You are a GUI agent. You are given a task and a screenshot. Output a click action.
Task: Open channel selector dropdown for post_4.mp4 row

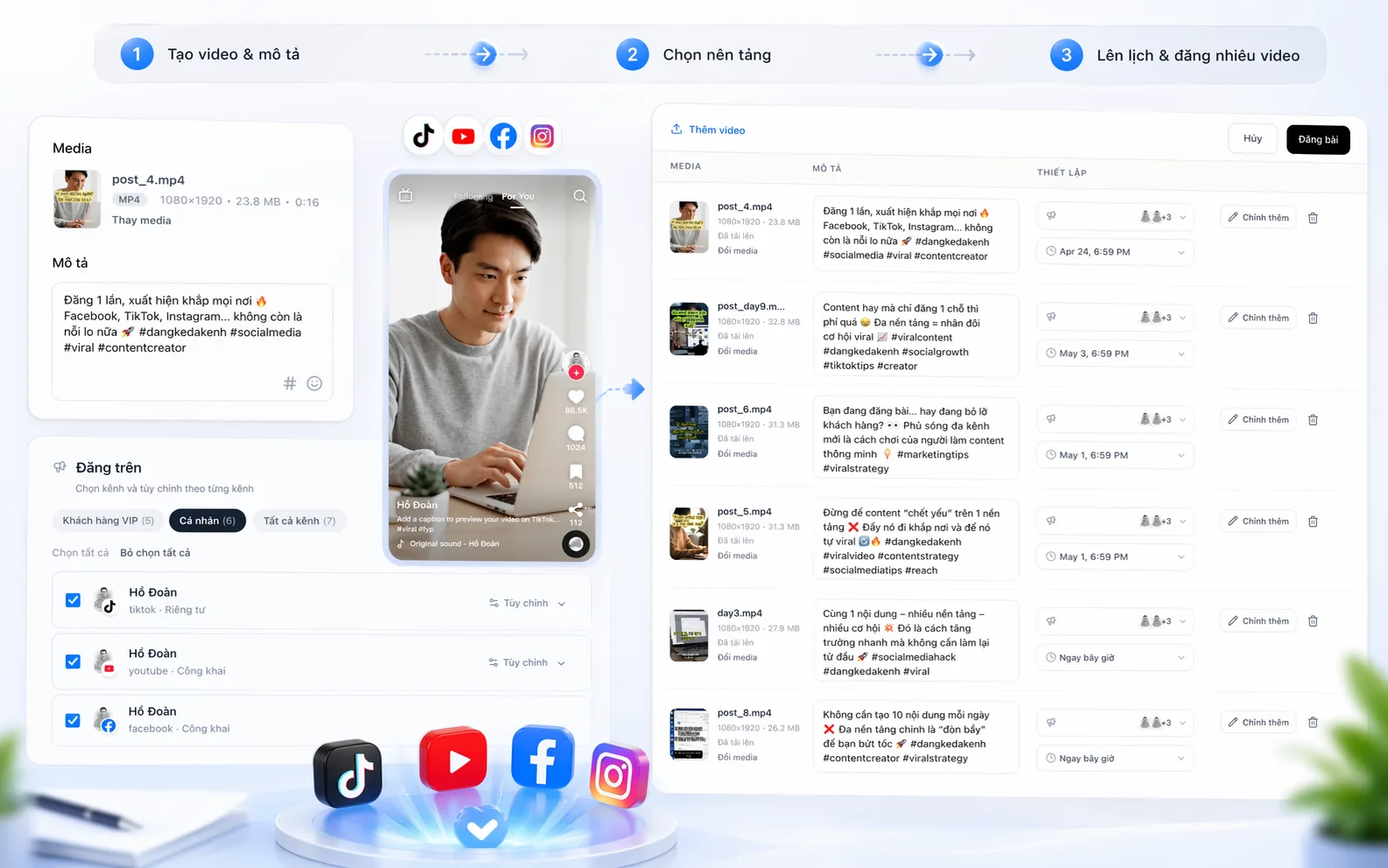tap(1115, 216)
